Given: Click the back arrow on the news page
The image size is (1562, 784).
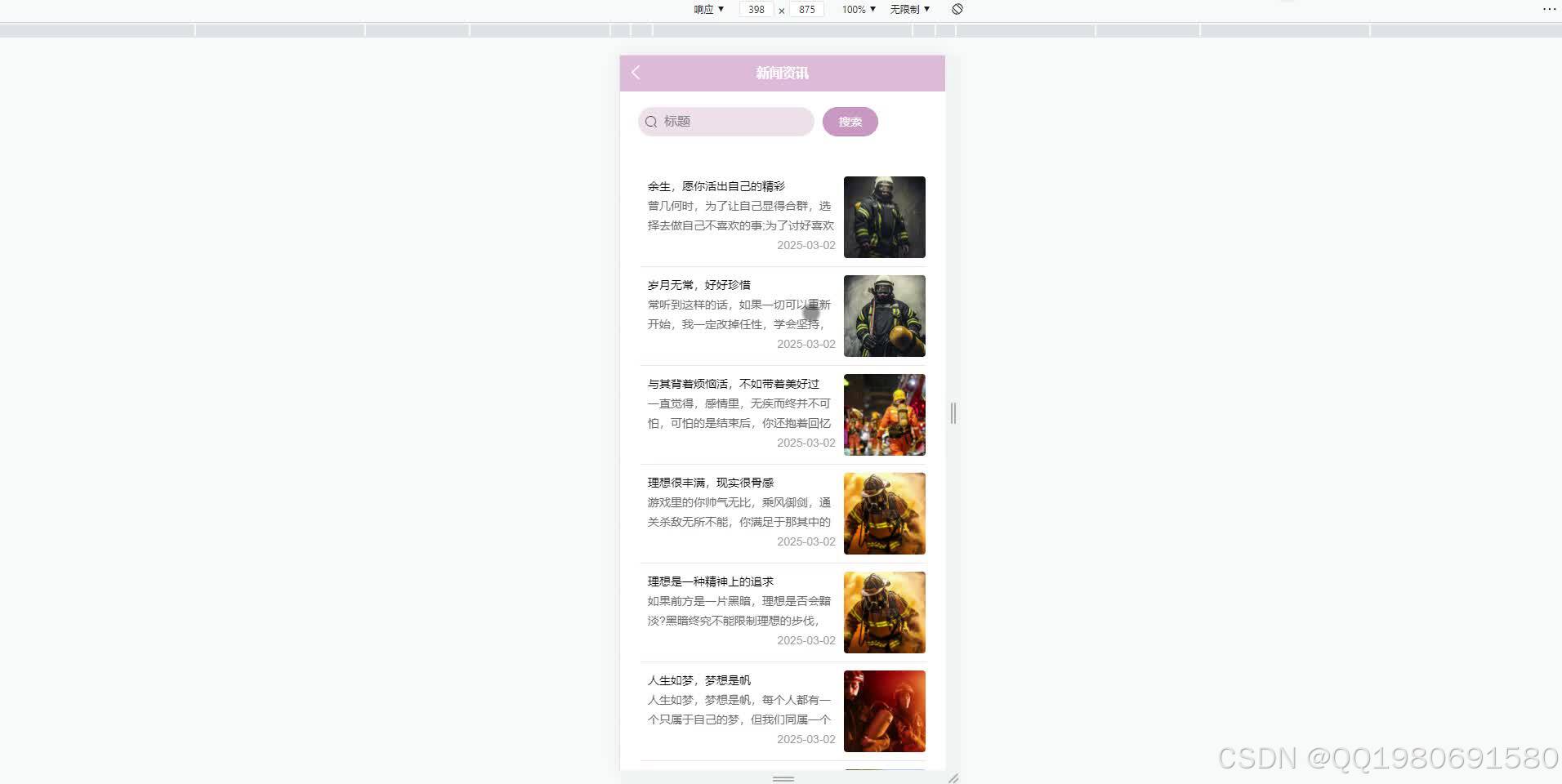Looking at the screenshot, I should [636, 73].
